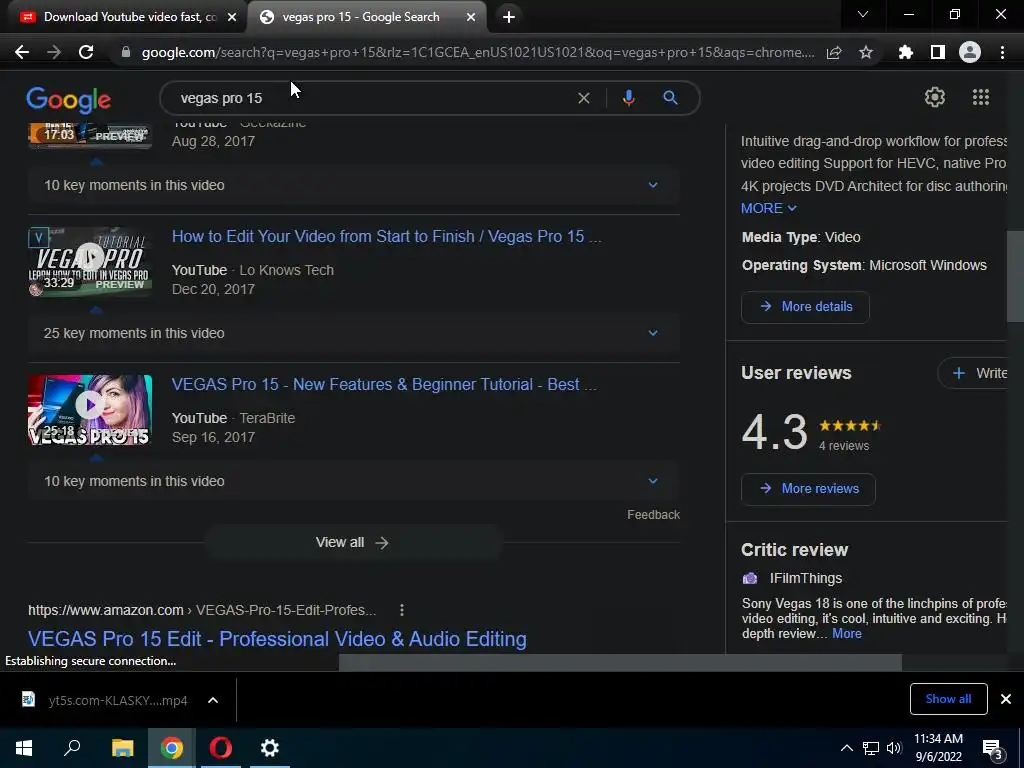Open Settings from the taskbar

point(270,748)
